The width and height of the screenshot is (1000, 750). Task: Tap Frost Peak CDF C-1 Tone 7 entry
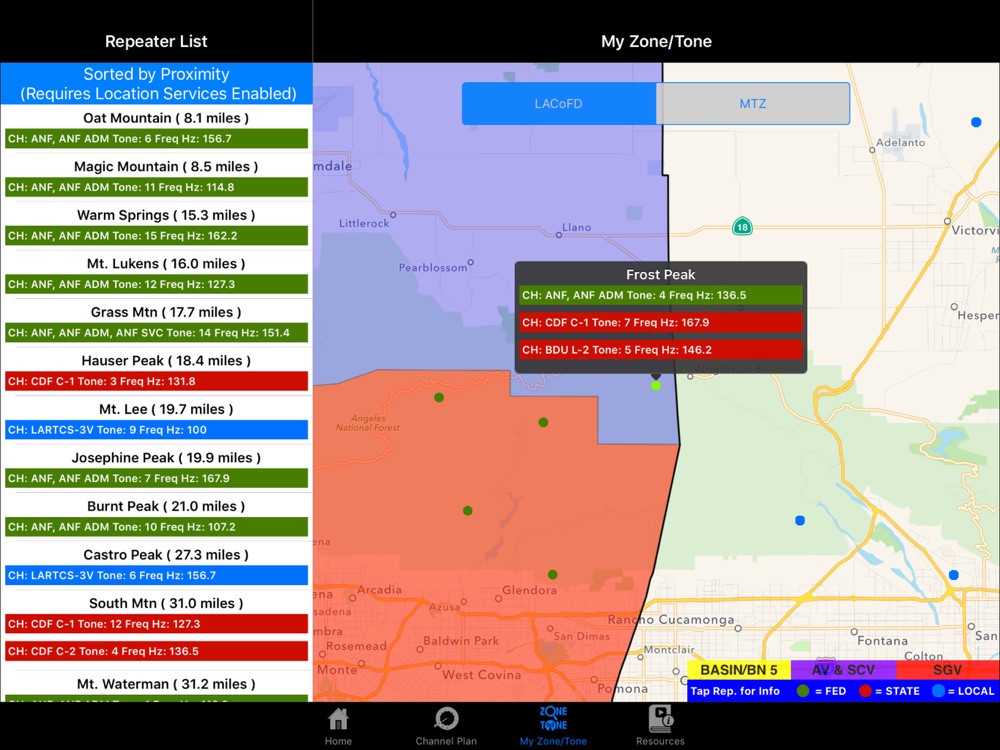point(661,323)
